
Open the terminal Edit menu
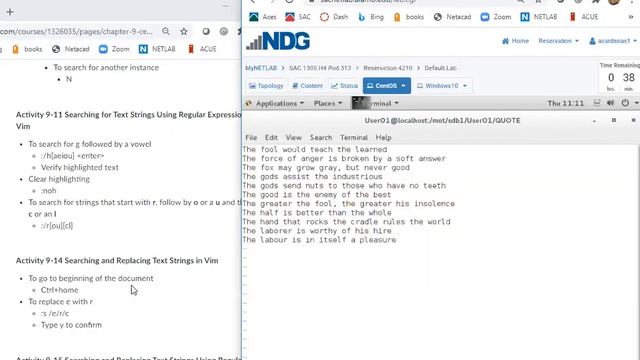(x=271, y=138)
